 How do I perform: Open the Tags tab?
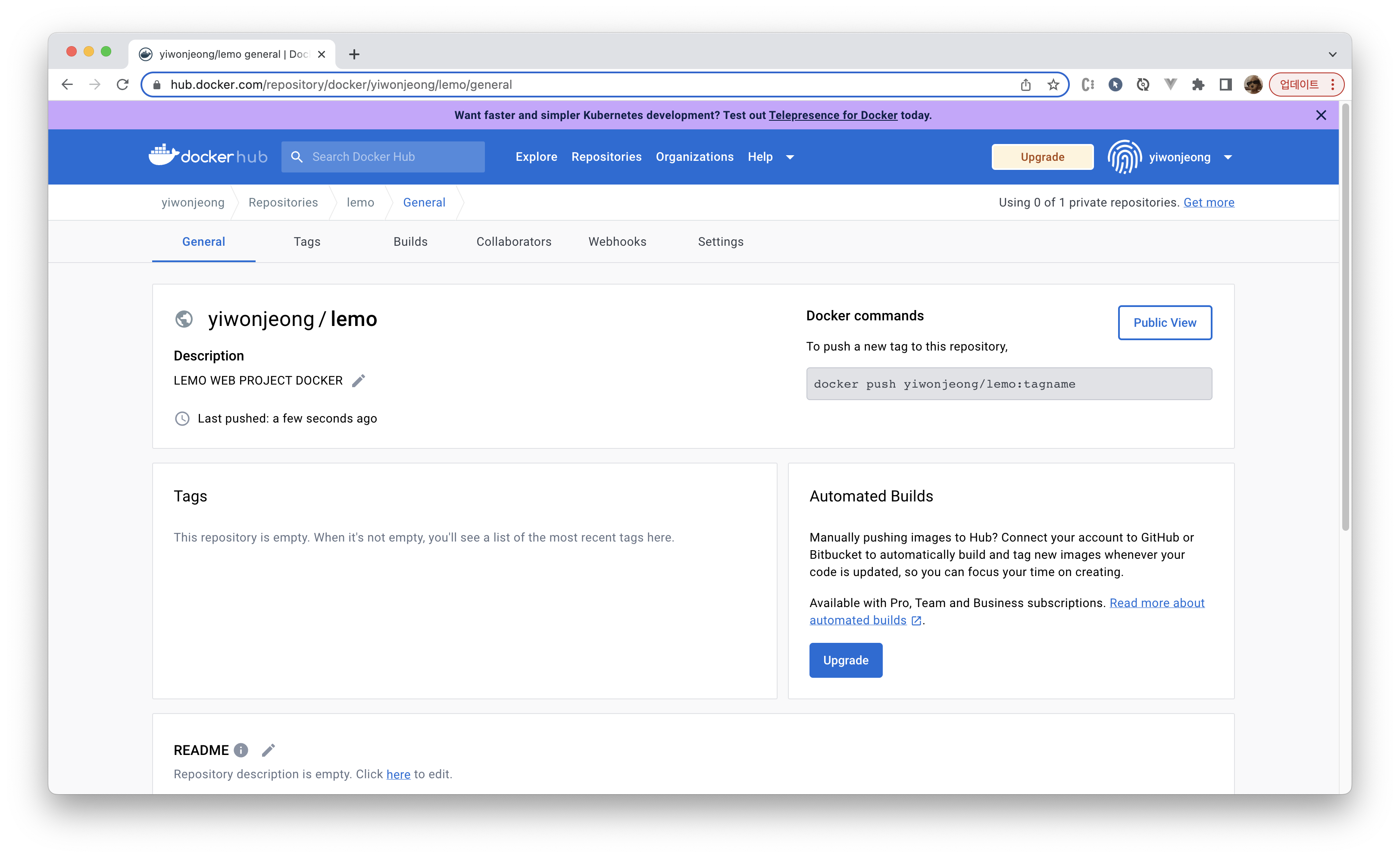(x=307, y=241)
